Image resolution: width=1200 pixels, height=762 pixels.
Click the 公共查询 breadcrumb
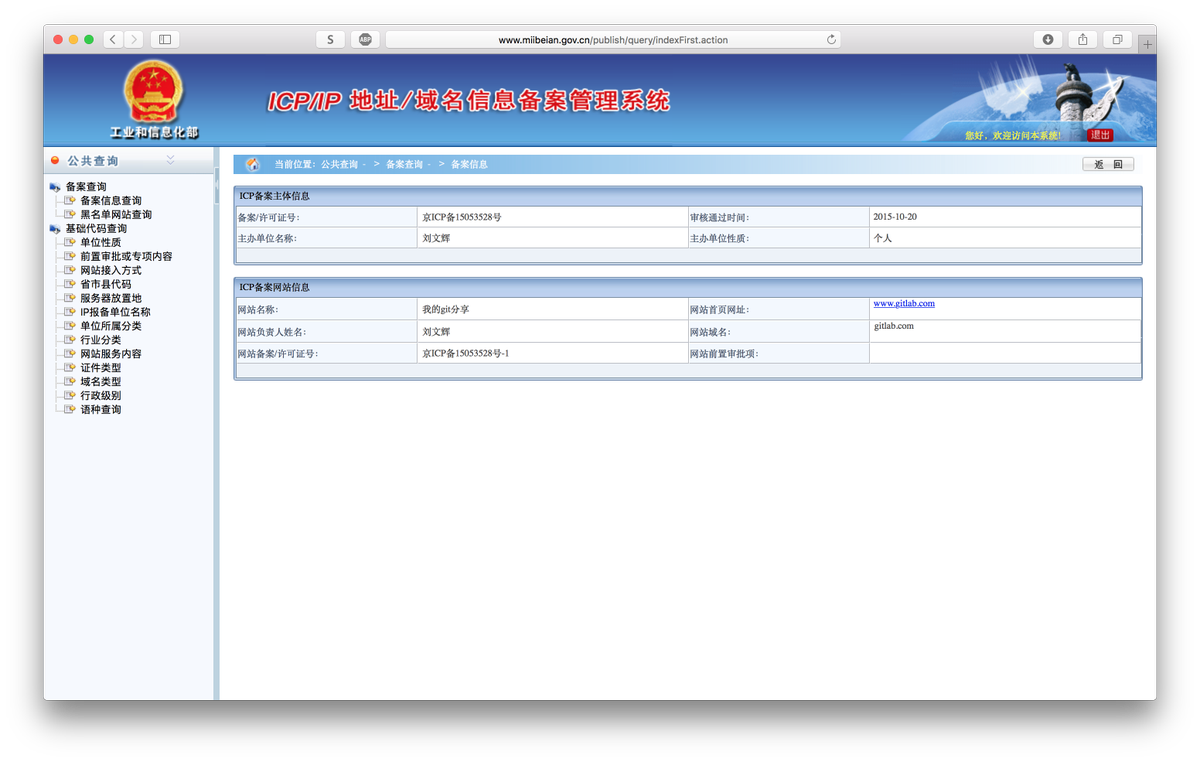[x=339, y=164]
